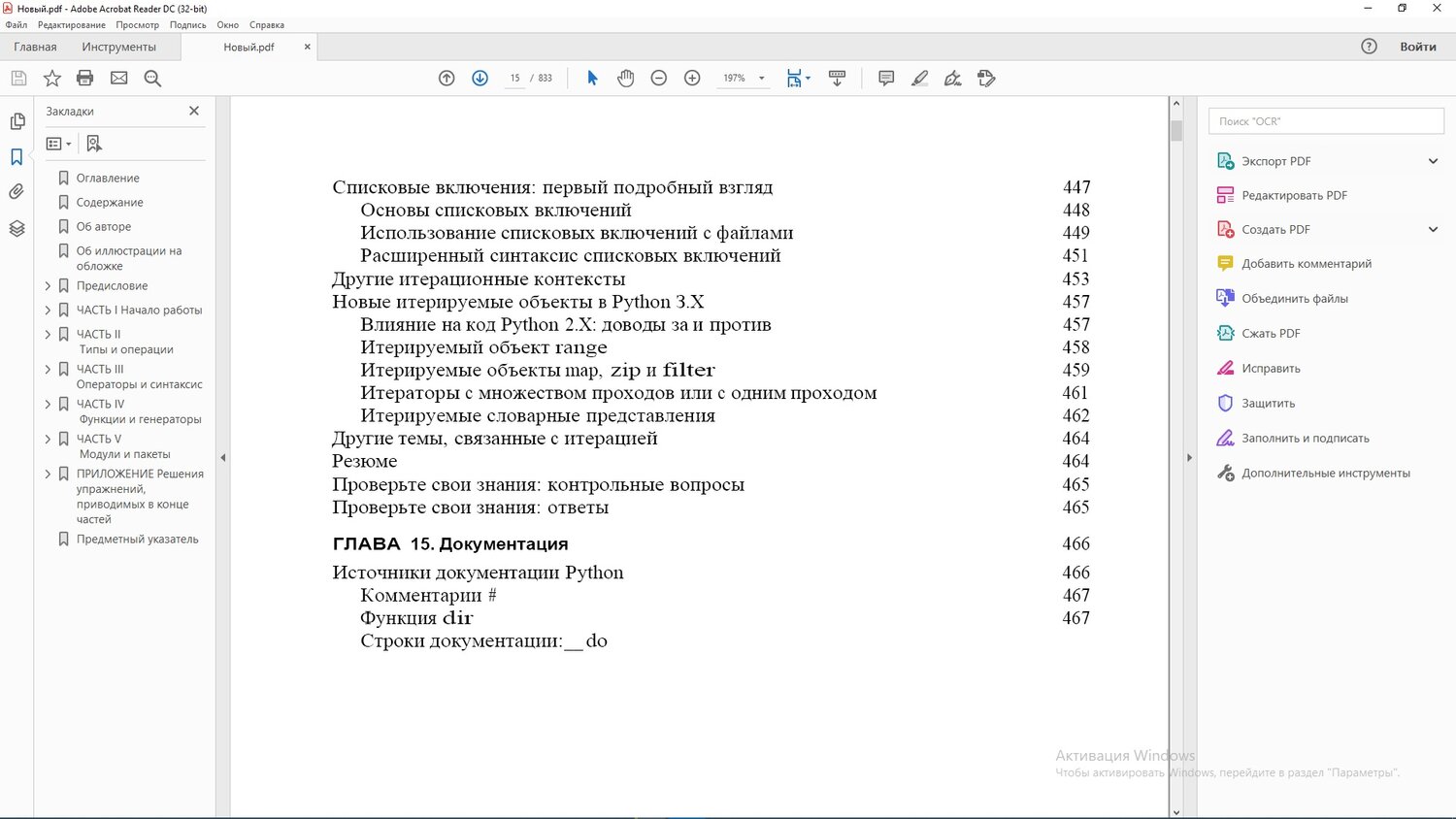1456x819 pixels.
Task: Add document to starred favorites
Action: [x=52, y=79]
